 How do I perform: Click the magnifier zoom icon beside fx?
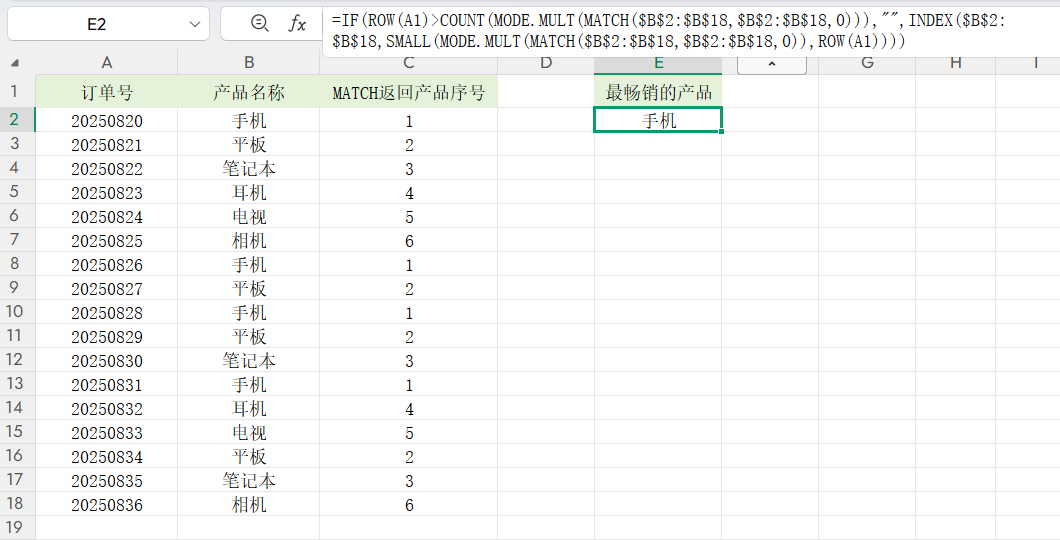pyautogui.click(x=259, y=24)
